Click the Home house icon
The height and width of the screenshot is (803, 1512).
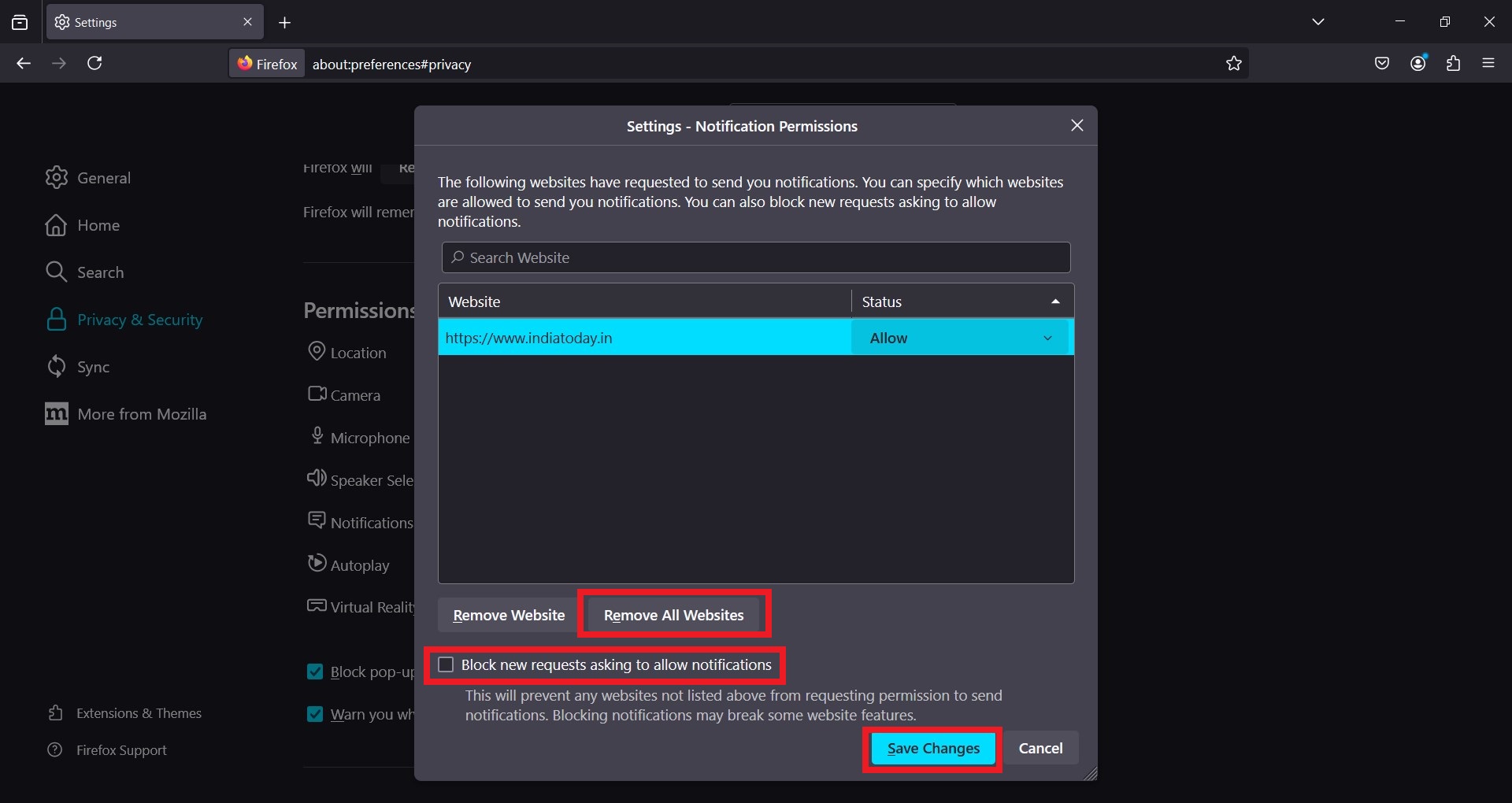pos(56,224)
